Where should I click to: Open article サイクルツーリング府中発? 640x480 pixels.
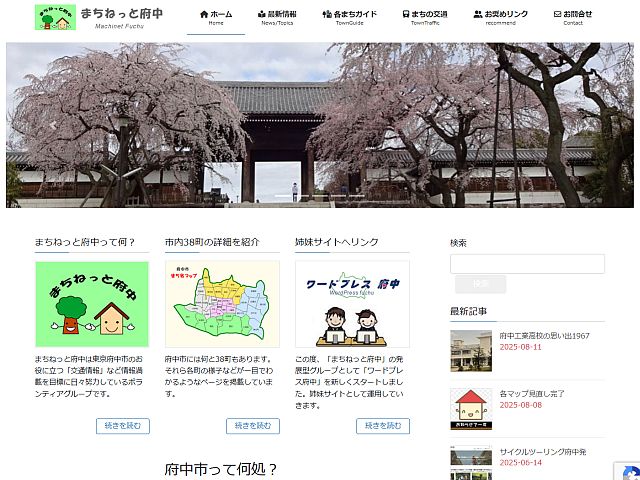tap(543, 452)
